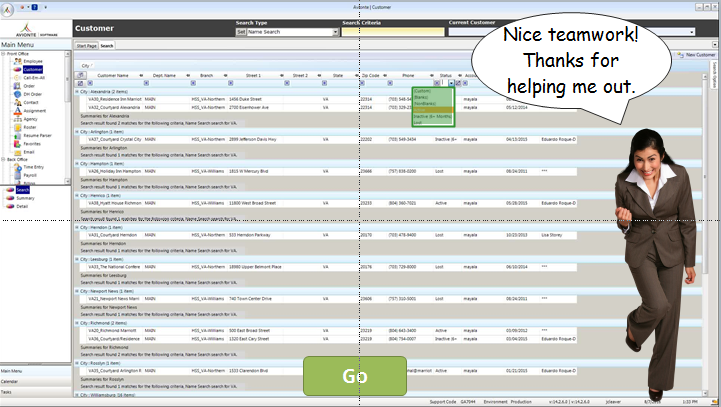Select Search in the customer submenu
The height and width of the screenshot is (407, 721).
click(x=23, y=190)
